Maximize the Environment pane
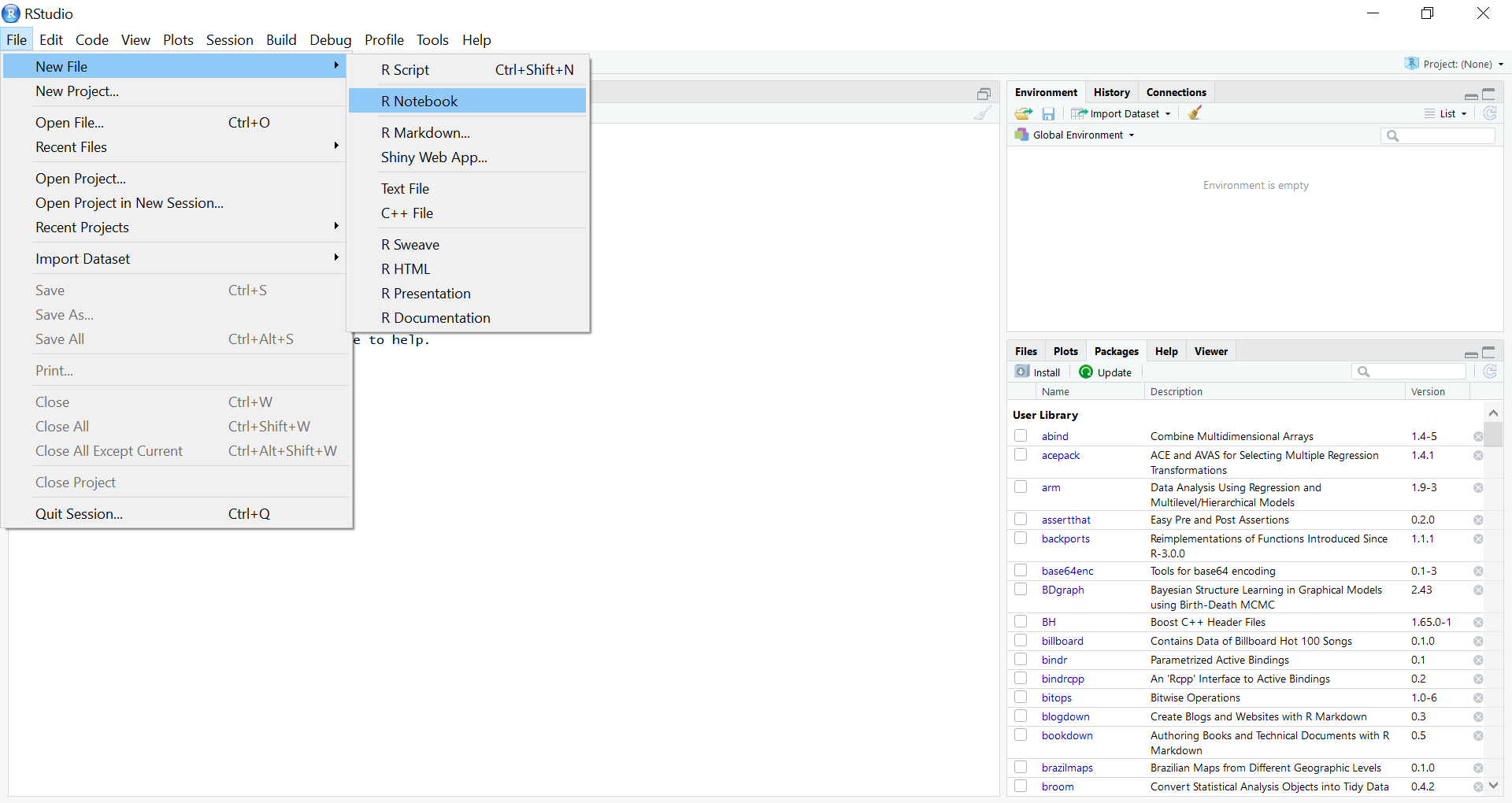Screen dimensions: 1512x803 [x=1488, y=94]
